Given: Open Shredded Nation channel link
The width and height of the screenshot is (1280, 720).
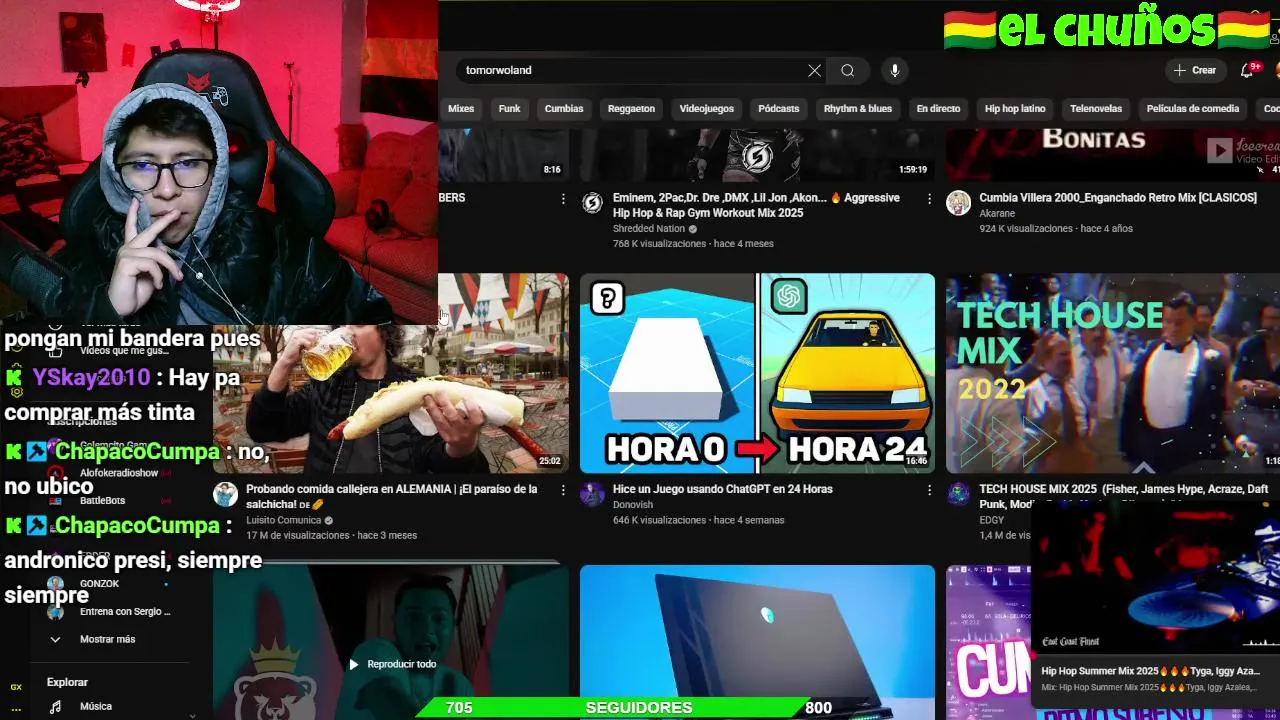Looking at the screenshot, I should pyautogui.click(x=649, y=229).
